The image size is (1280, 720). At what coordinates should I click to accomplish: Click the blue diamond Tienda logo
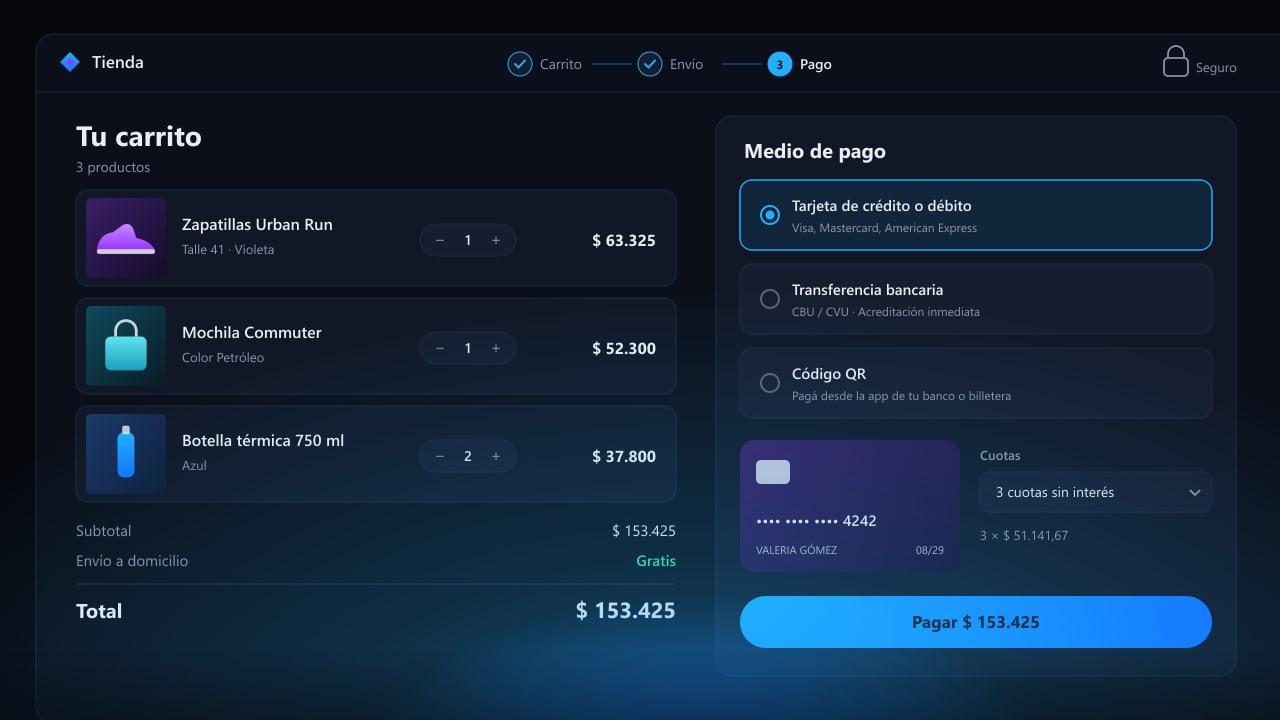point(70,62)
